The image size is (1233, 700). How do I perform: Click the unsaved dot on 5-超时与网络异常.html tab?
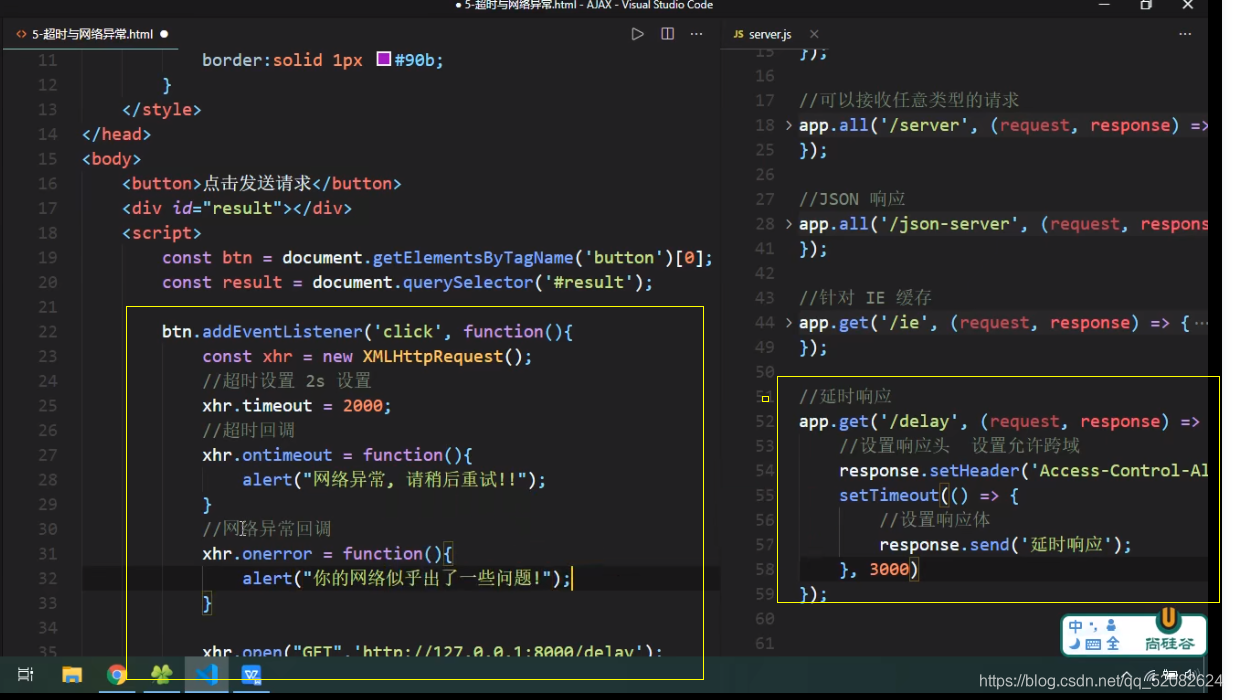pos(165,34)
